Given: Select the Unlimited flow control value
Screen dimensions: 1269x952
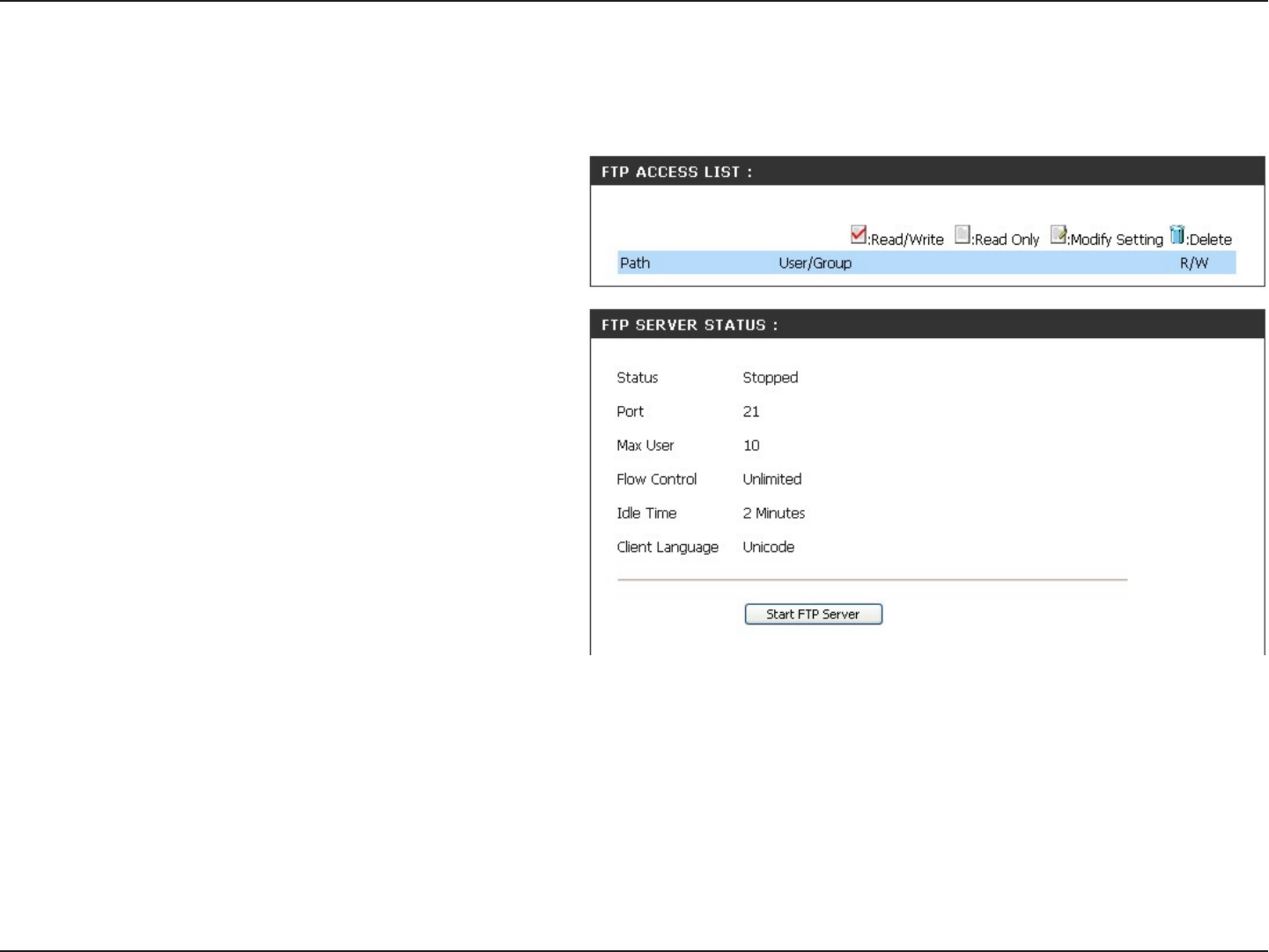Looking at the screenshot, I should click(772, 479).
